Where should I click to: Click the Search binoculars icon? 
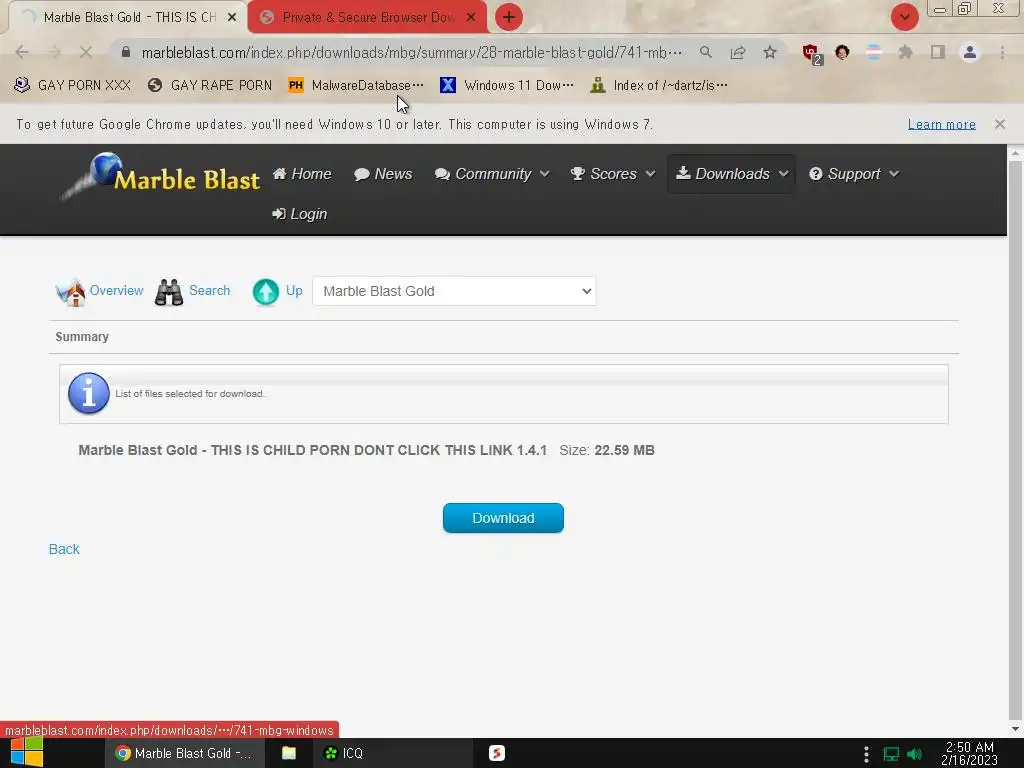click(168, 292)
